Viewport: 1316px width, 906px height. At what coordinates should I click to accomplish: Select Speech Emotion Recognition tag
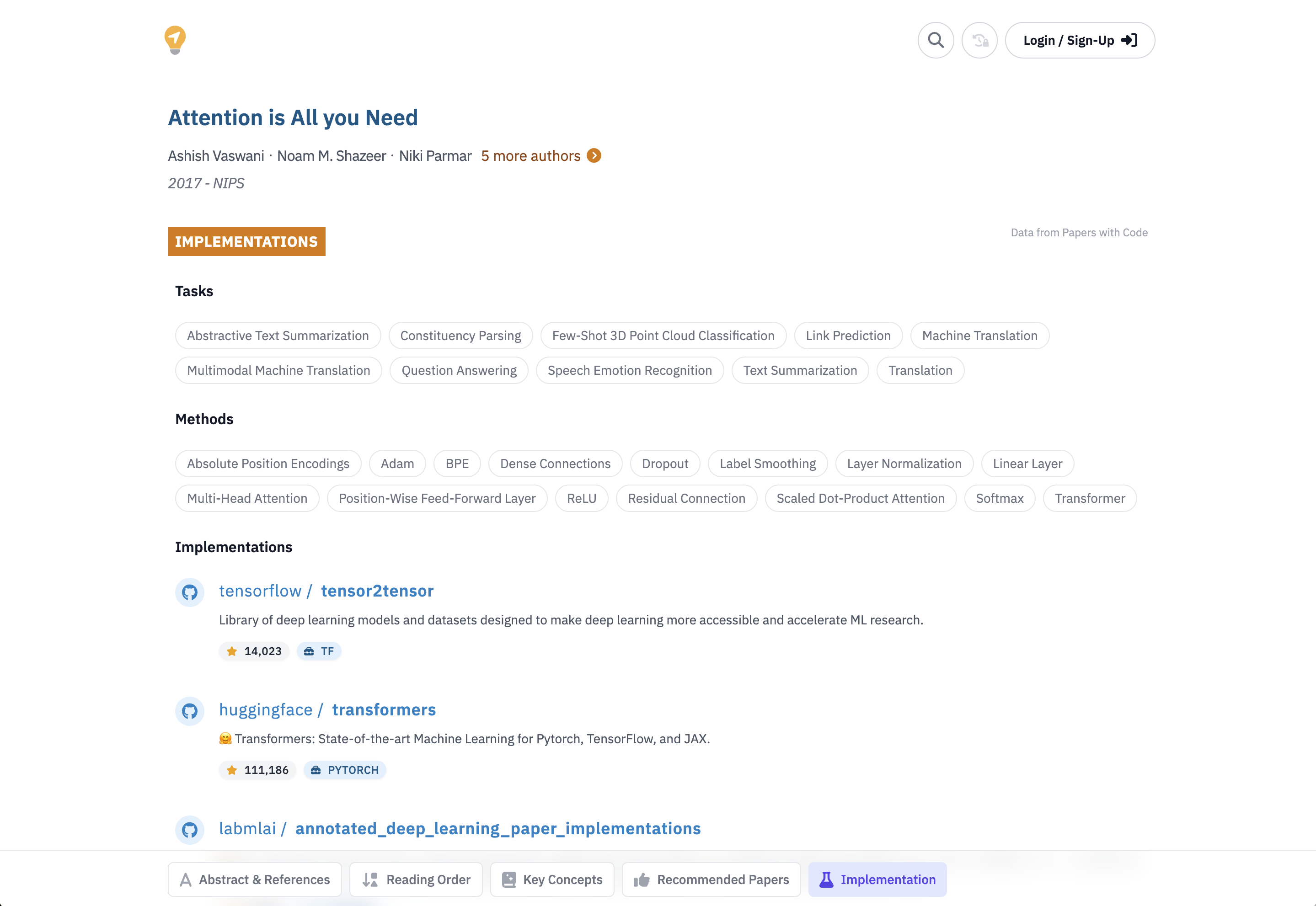(x=630, y=370)
